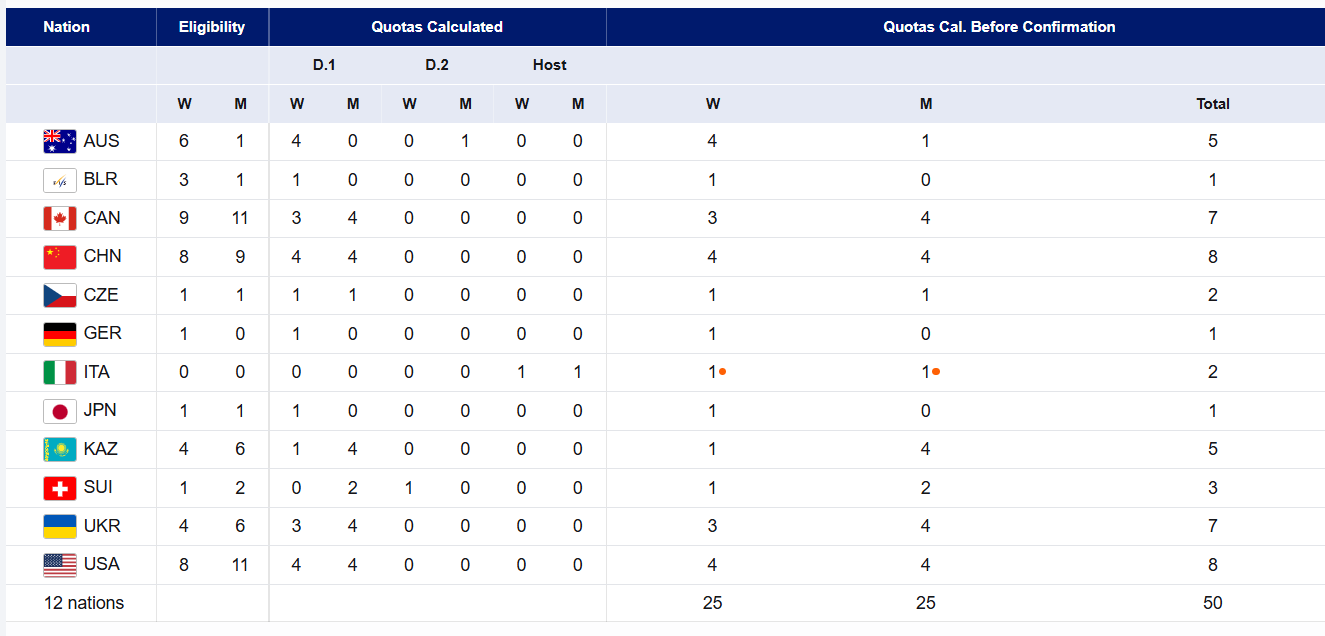Image resolution: width=1325 pixels, height=636 pixels.
Task: Click the Ukraine flag icon
Action: [60, 527]
